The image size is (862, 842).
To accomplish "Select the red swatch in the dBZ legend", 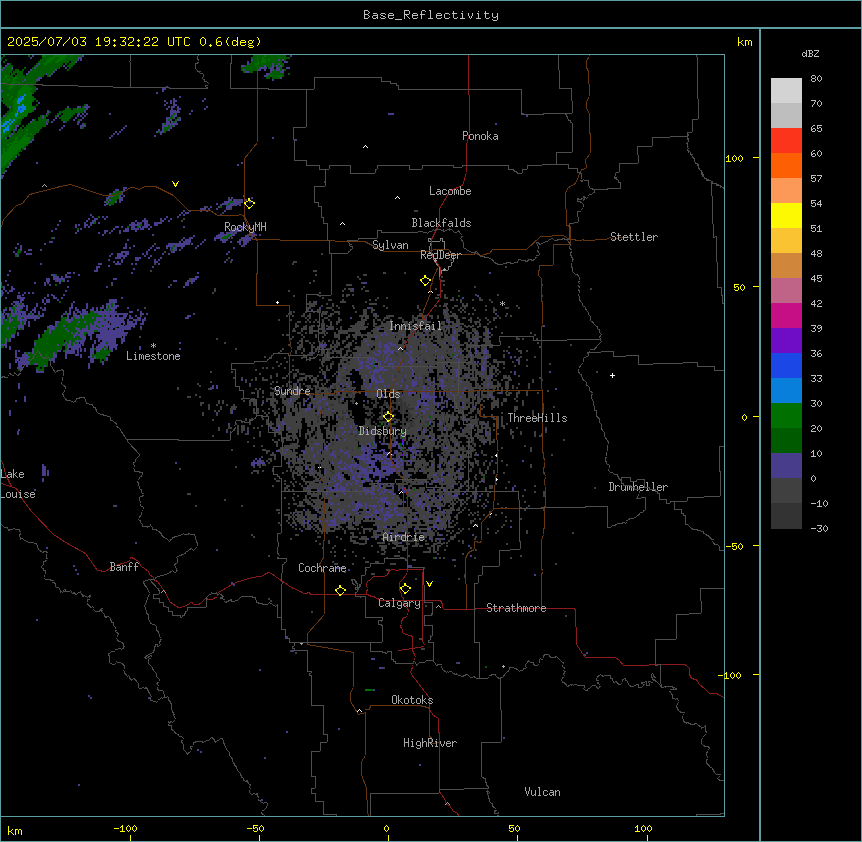I will pos(786,141).
